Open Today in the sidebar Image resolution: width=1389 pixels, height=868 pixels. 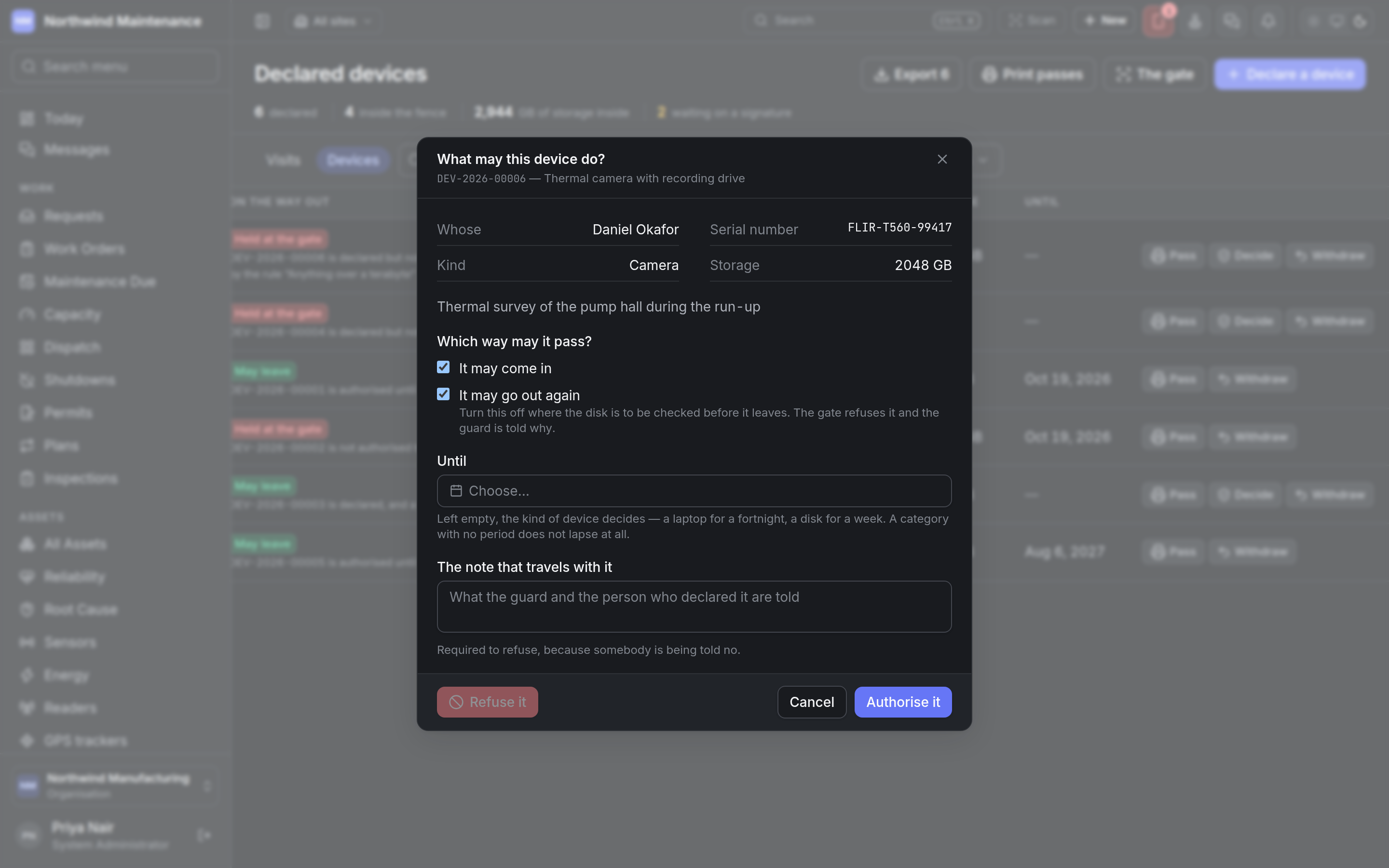(115, 119)
